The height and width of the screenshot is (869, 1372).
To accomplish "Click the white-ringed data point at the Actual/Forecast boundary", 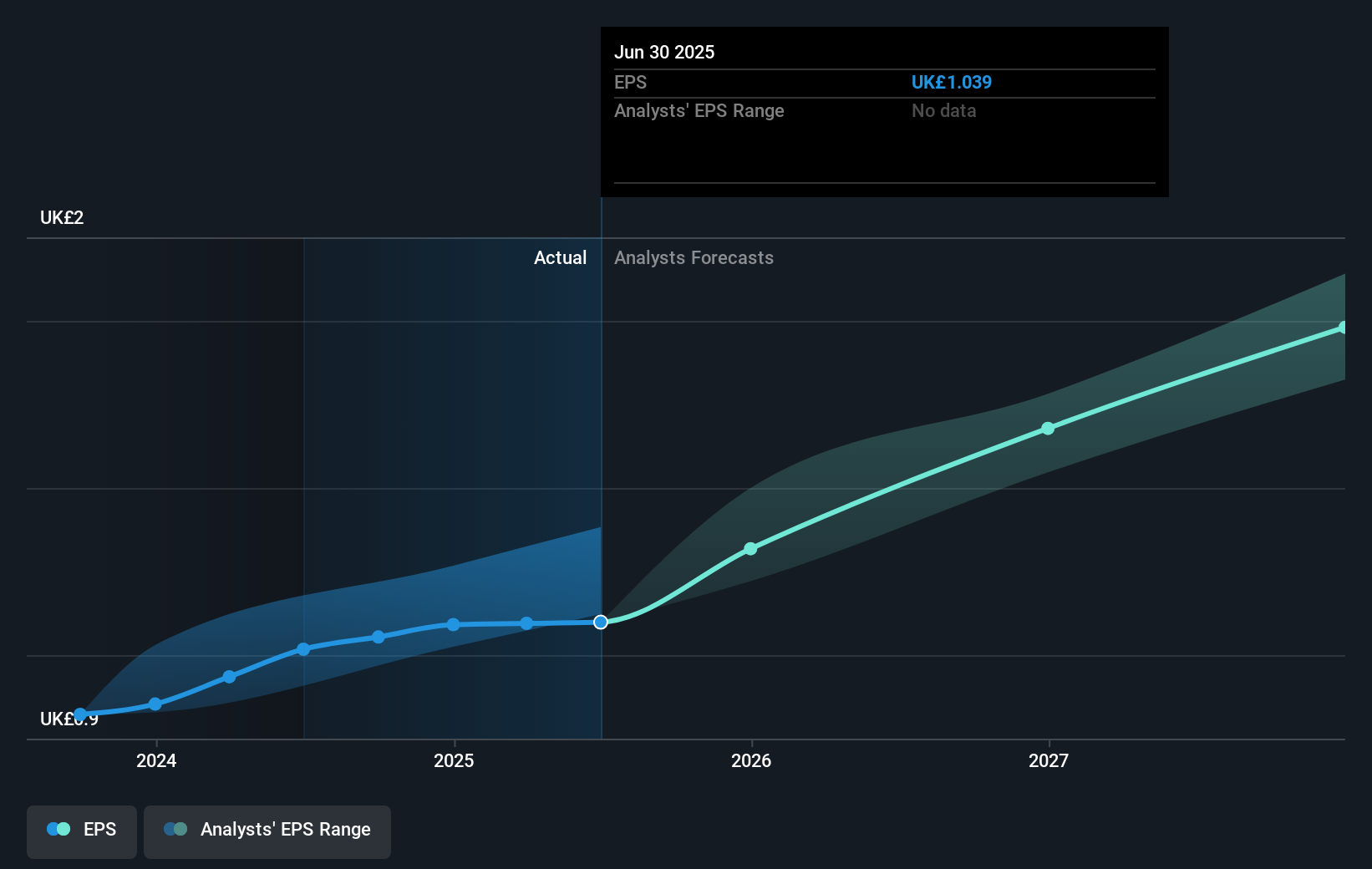I will coord(600,622).
